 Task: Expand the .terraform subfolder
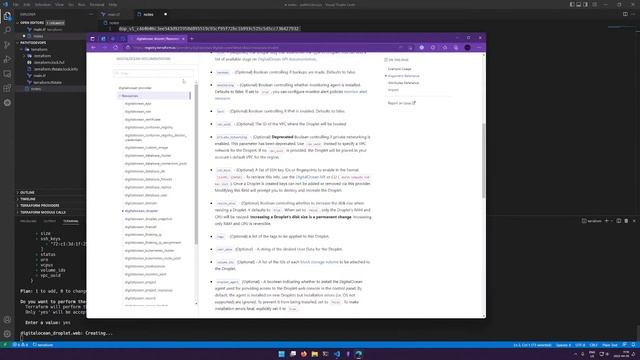coord(42,56)
